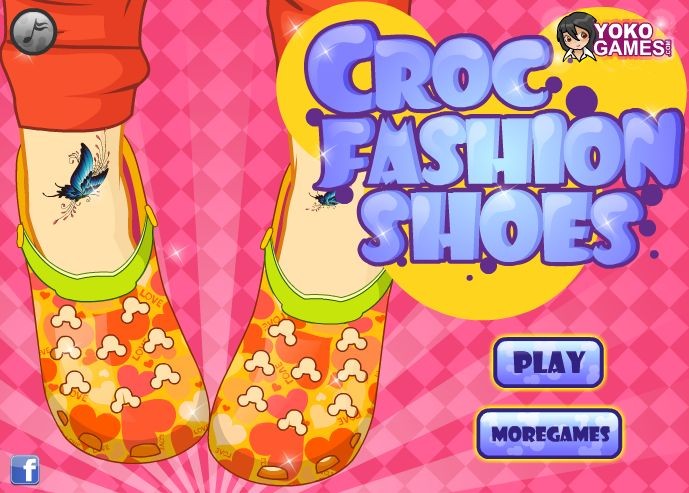
Task: Open the MOREGAMES button
Action: (x=549, y=434)
